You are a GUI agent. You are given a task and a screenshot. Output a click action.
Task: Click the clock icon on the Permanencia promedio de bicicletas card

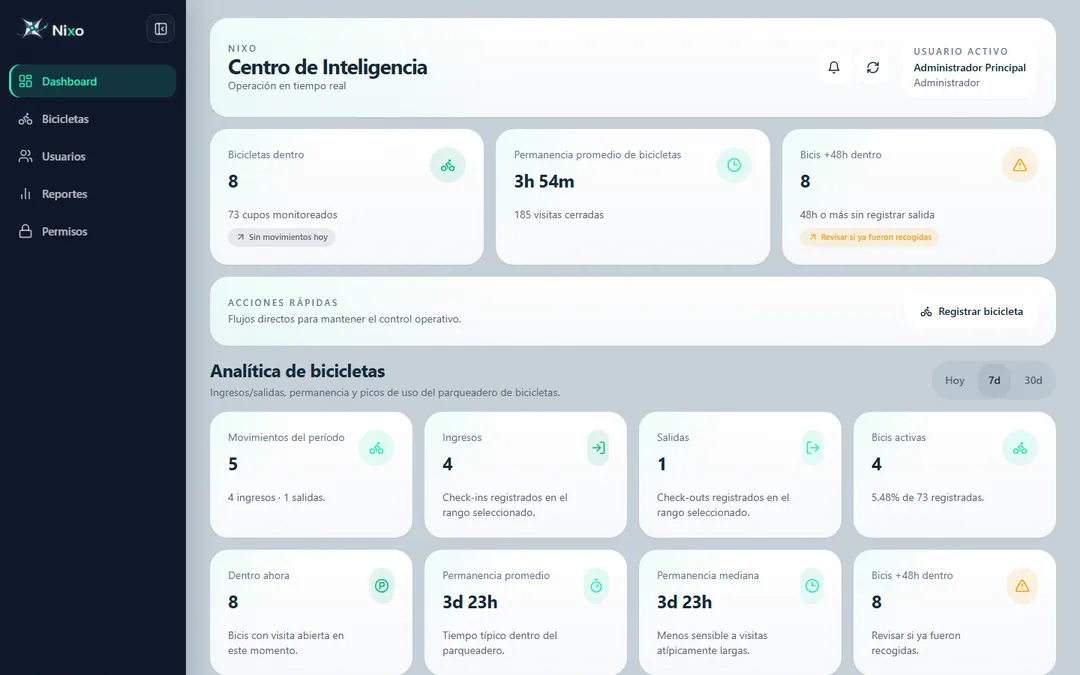(x=734, y=165)
